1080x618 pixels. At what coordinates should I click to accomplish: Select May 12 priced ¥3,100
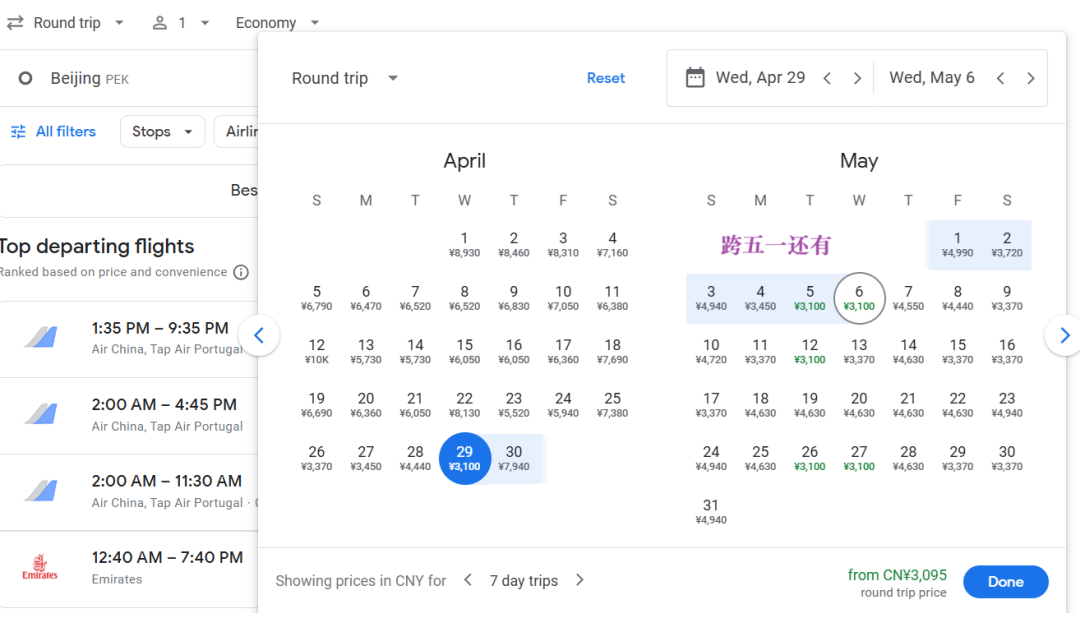[x=810, y=351]
